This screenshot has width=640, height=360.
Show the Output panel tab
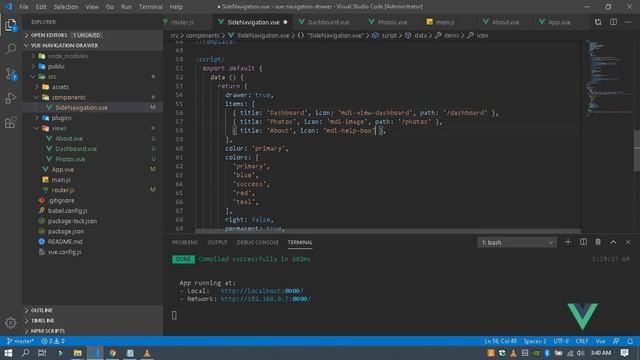point(217,242)
